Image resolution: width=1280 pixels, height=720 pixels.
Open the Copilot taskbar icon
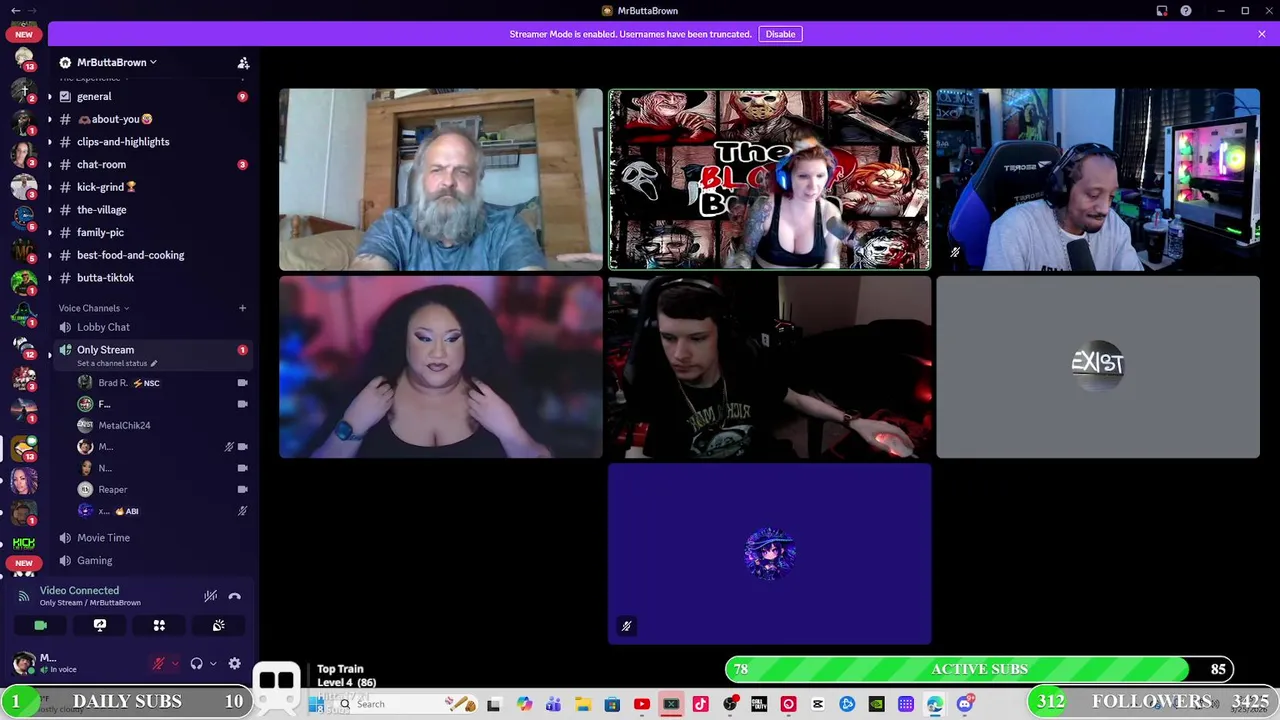[x=524, y=704]
